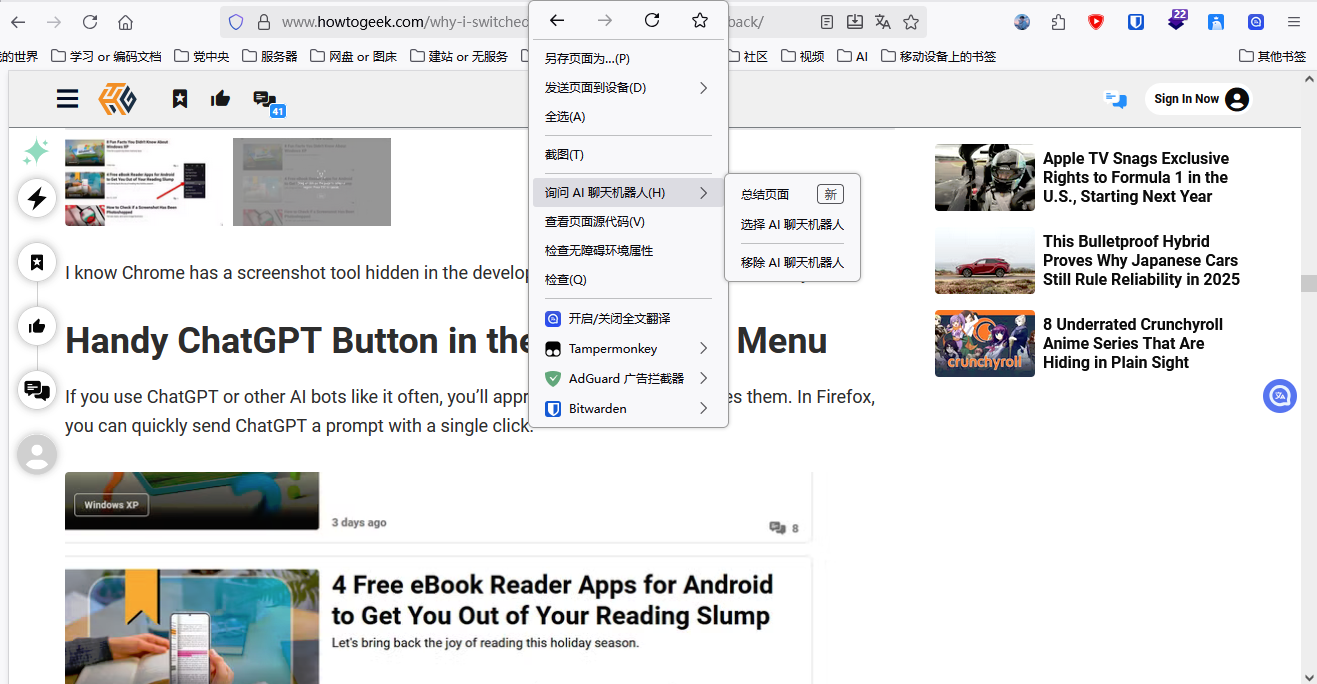Viewport: 1317px width, 684px height.
Task: Click the Sign In Now button
Action: coord(1197,99)
